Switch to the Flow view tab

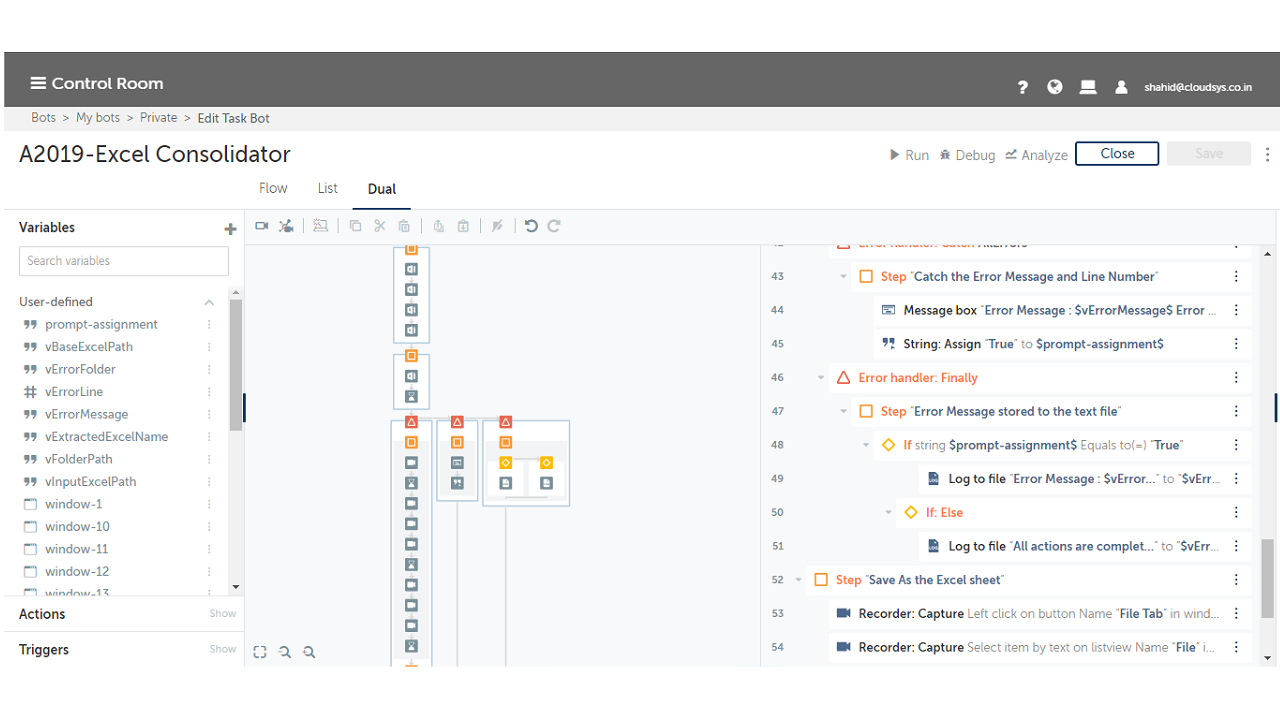[x=273, y=188]
